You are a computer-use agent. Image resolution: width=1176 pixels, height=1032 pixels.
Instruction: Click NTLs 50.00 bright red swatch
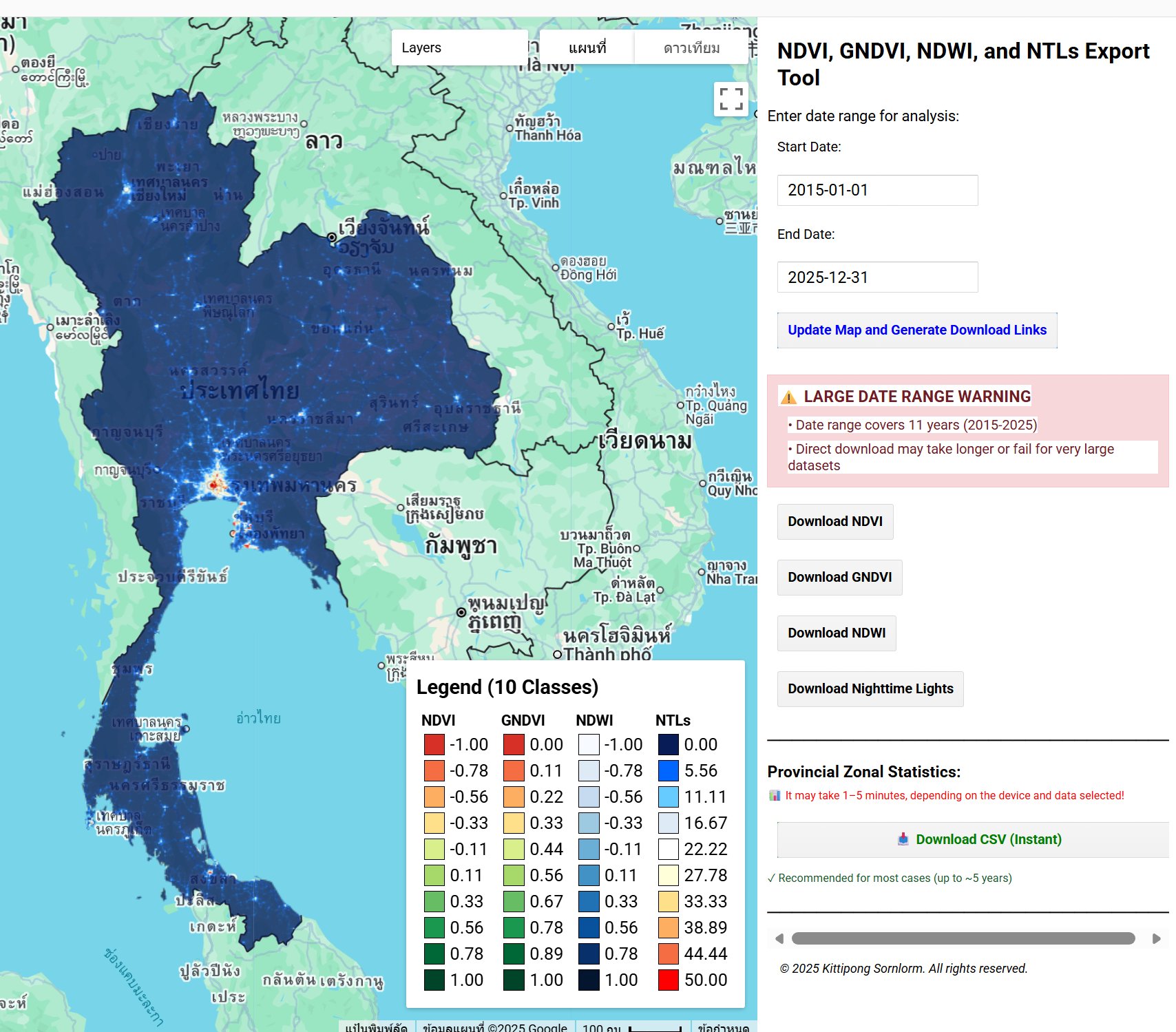669,980
